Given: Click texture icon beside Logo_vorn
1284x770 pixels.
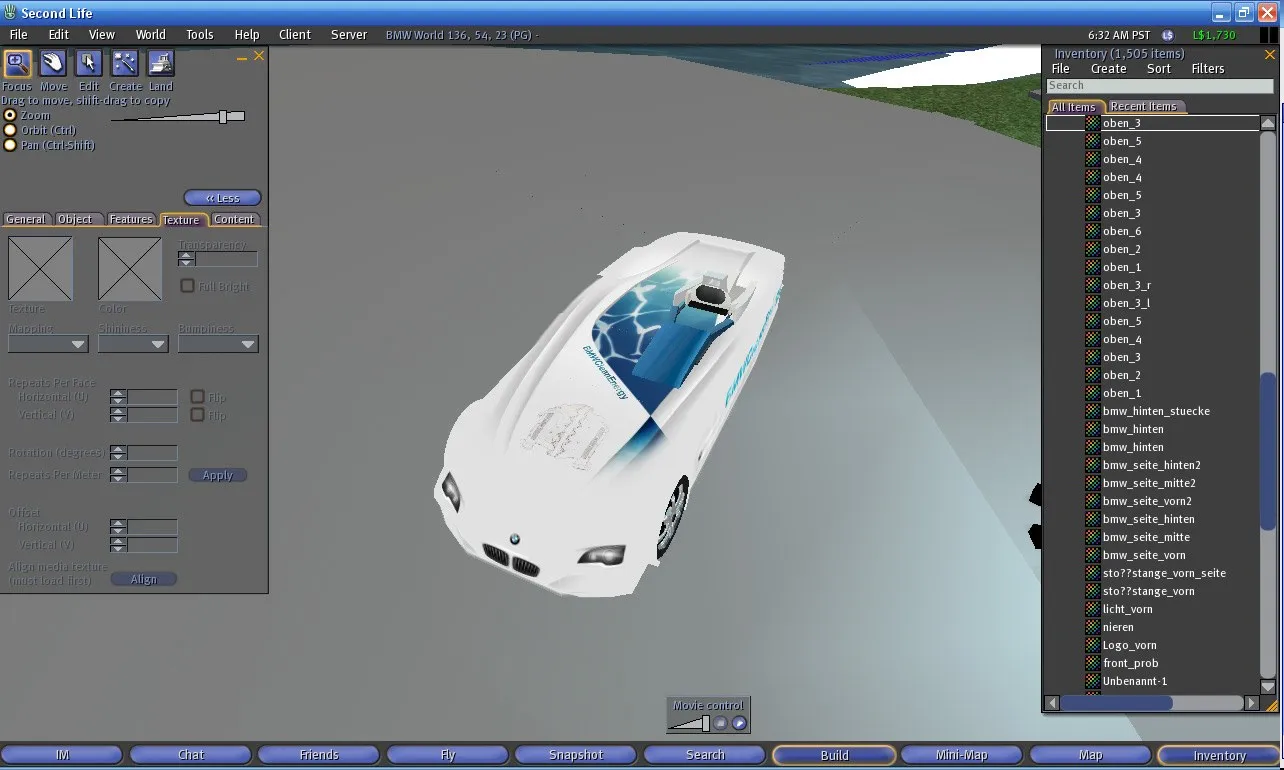Looking at the screenshot, I should [x=1092, y=645].
